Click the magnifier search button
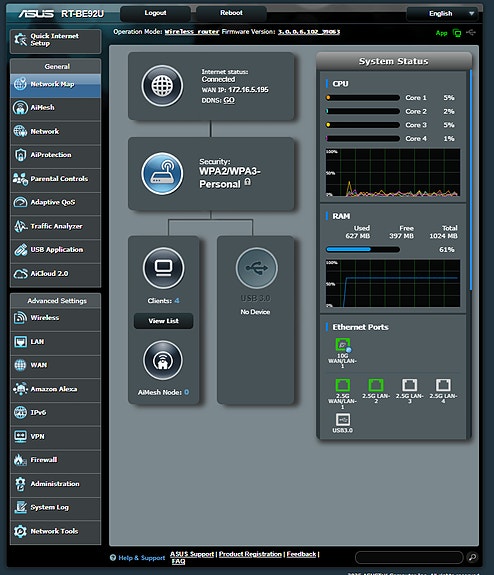The width and height of the screenshot is (494, 575). pos(473,557)
